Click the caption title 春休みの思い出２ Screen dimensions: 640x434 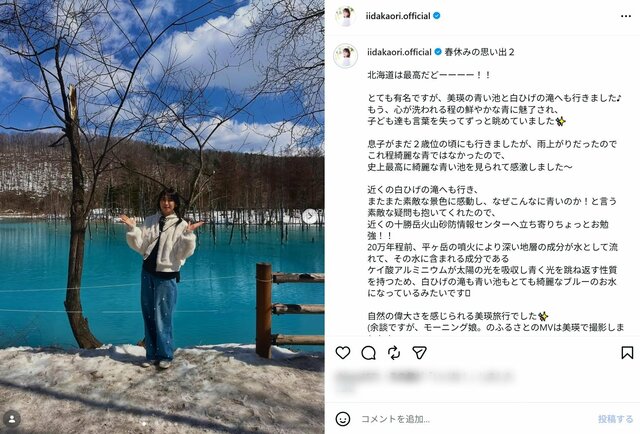point(479,52)
